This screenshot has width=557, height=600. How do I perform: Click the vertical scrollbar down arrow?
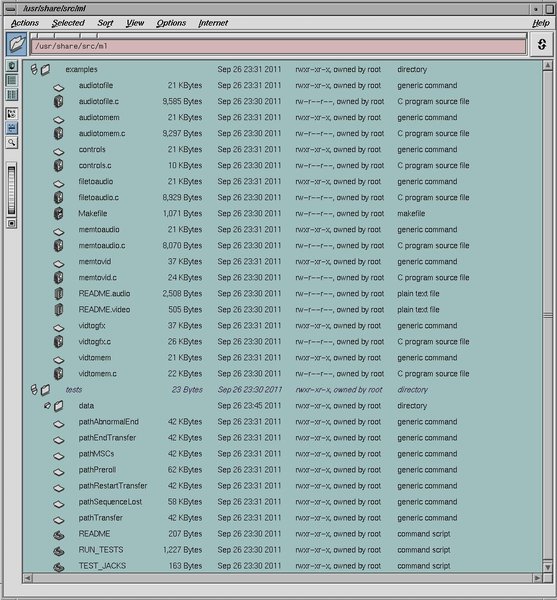click(547, 567)
